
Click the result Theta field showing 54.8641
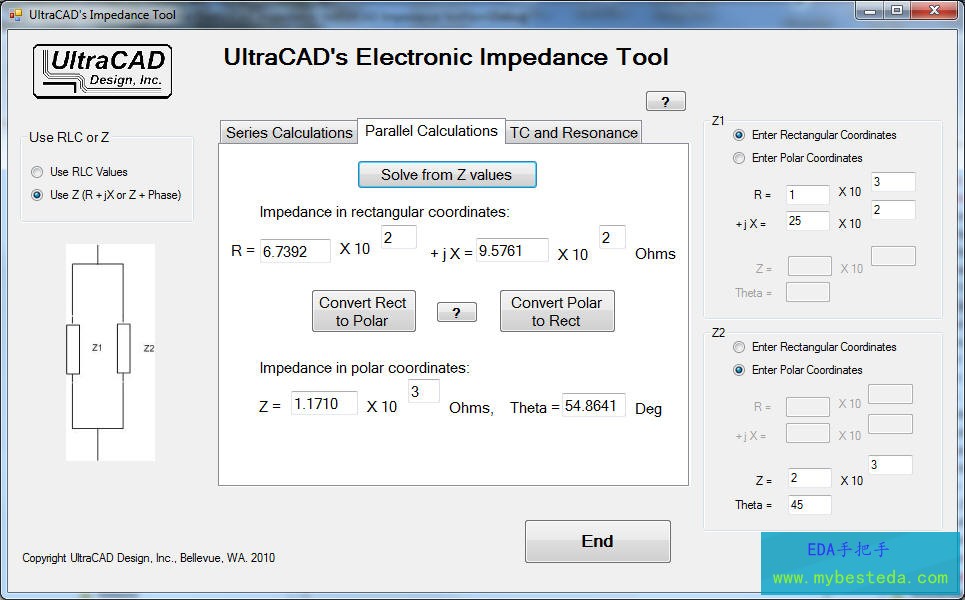(x=594, y=405)
